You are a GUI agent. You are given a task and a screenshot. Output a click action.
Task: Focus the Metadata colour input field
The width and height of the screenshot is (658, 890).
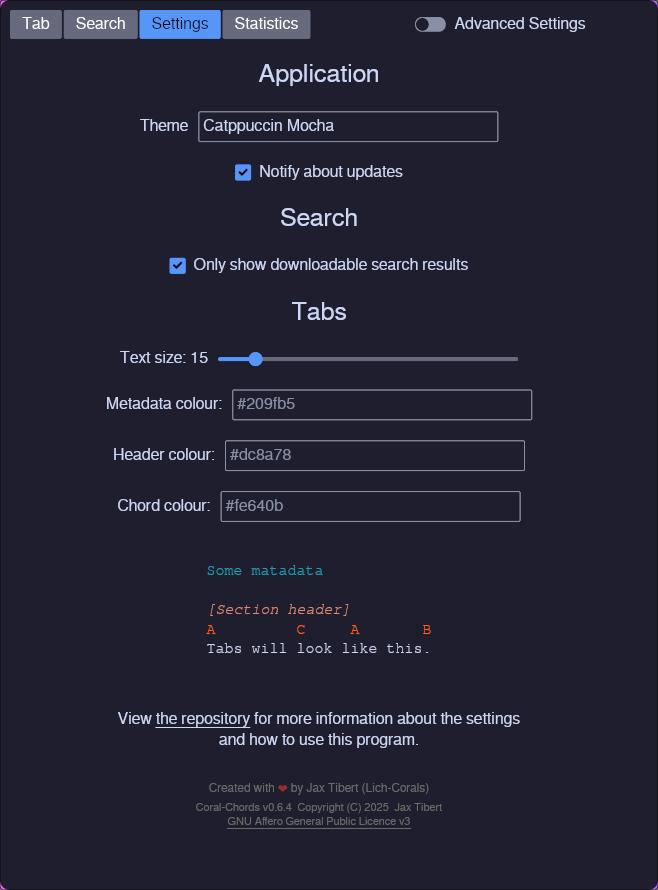(x=381, y=404)
